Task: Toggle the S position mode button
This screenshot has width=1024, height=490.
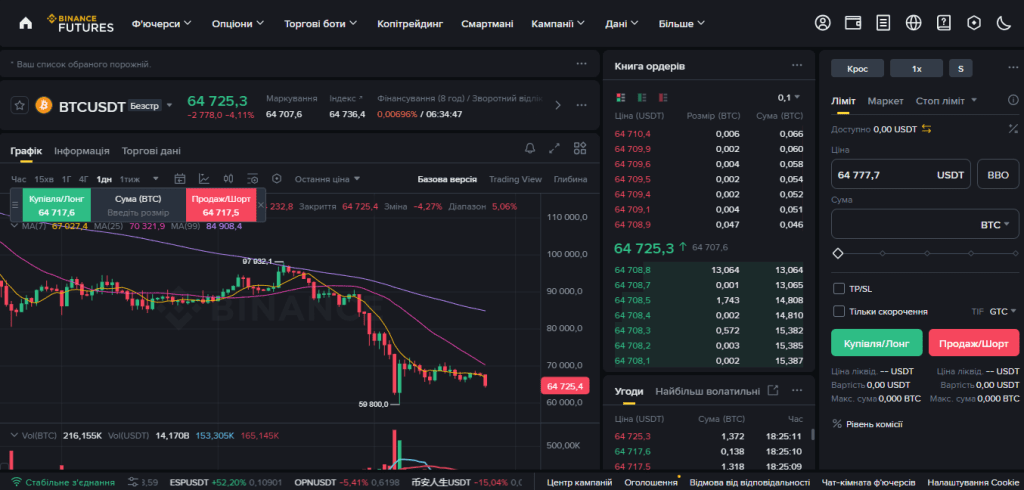Action: click(961, 68)
